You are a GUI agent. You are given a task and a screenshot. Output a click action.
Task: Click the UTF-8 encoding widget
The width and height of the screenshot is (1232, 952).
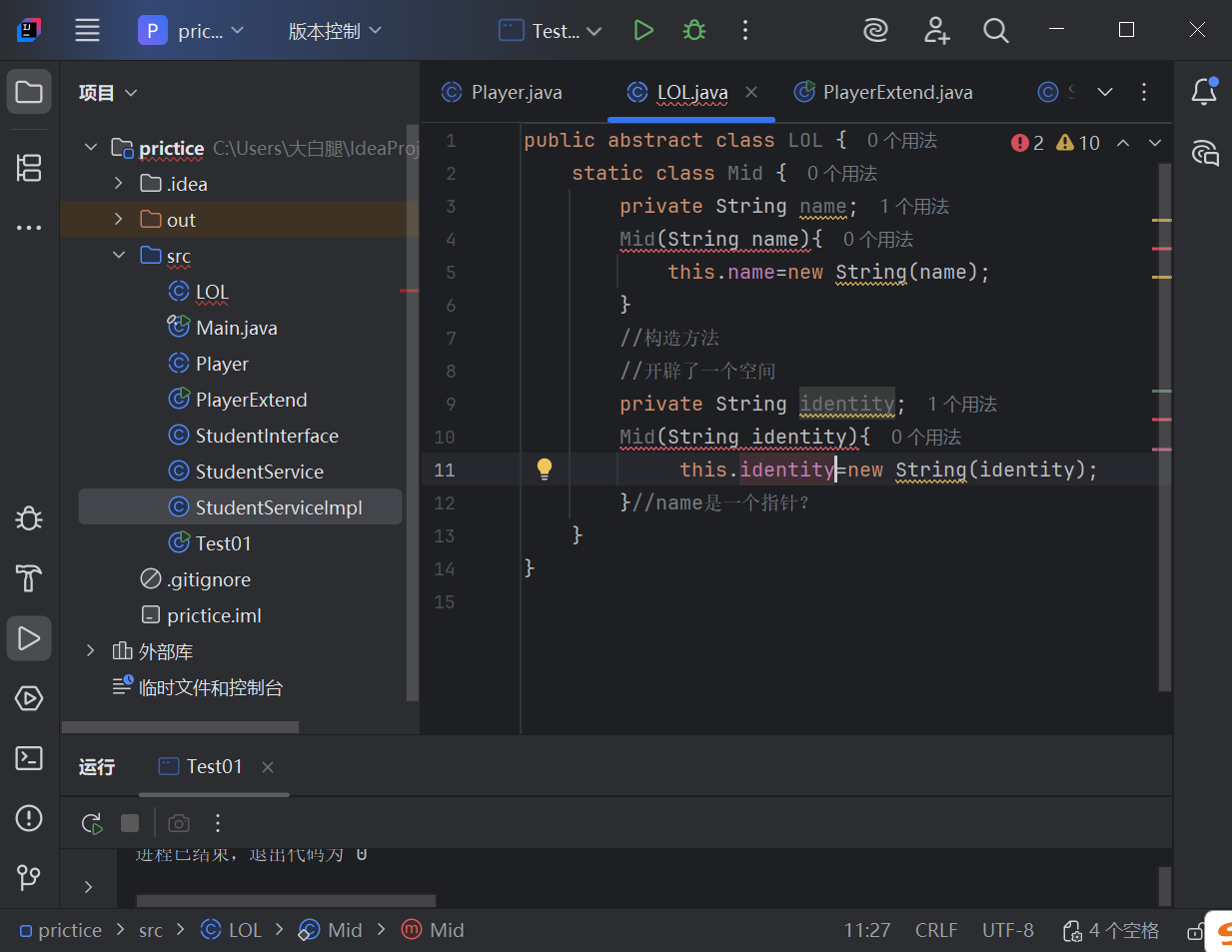(x=1008, y=930)
